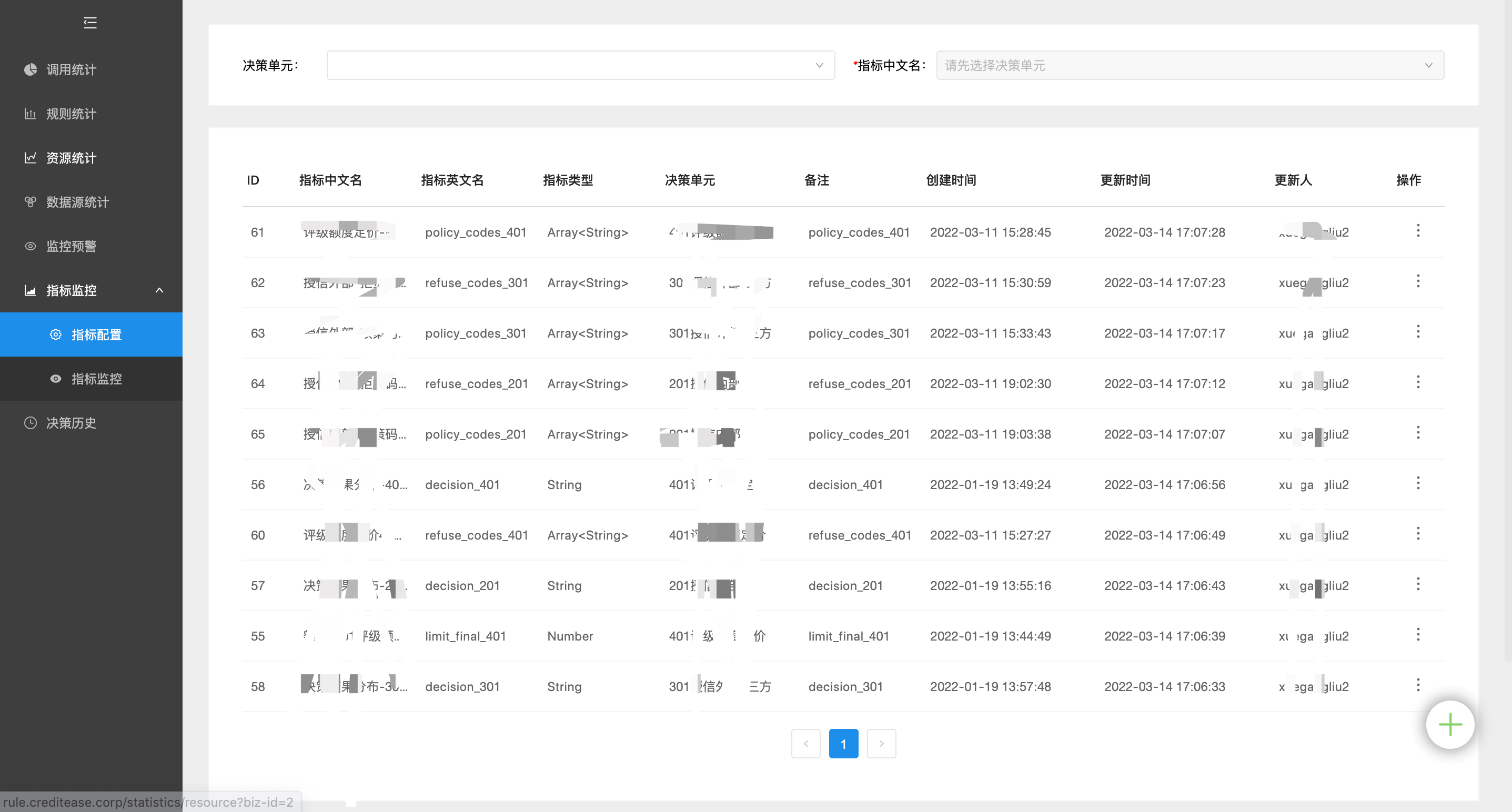
Task: Open the 数据源统计 menu
Action: click(91, 202)
